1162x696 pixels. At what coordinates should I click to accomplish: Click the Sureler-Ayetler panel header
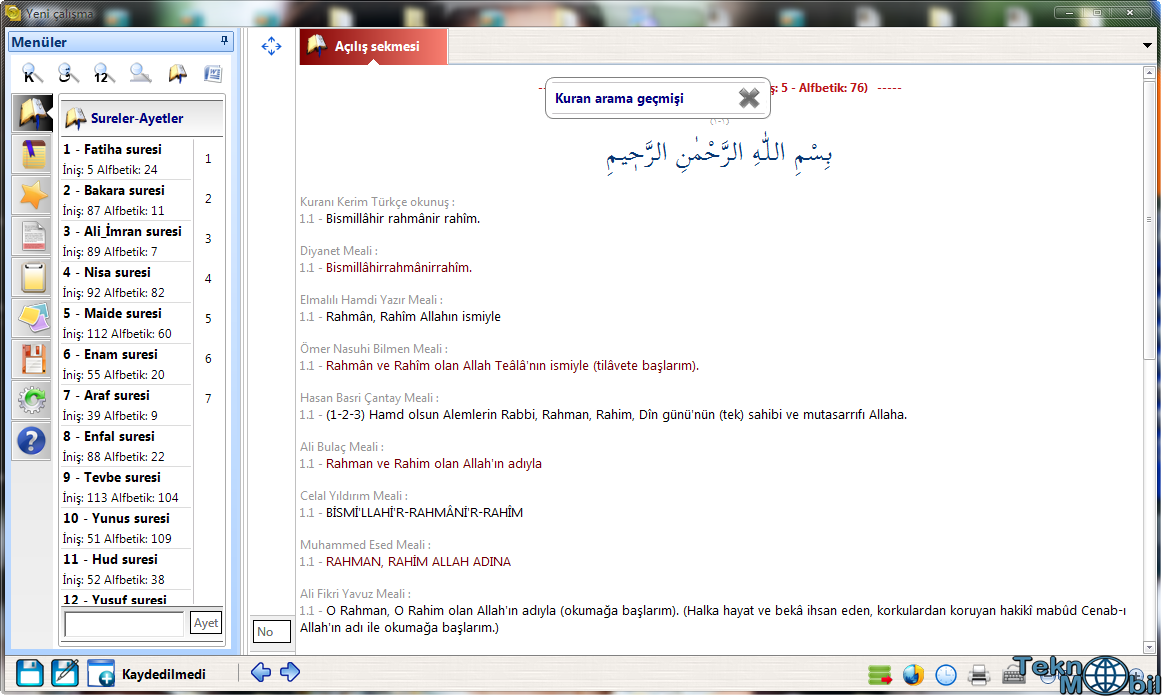coord(142,118)
